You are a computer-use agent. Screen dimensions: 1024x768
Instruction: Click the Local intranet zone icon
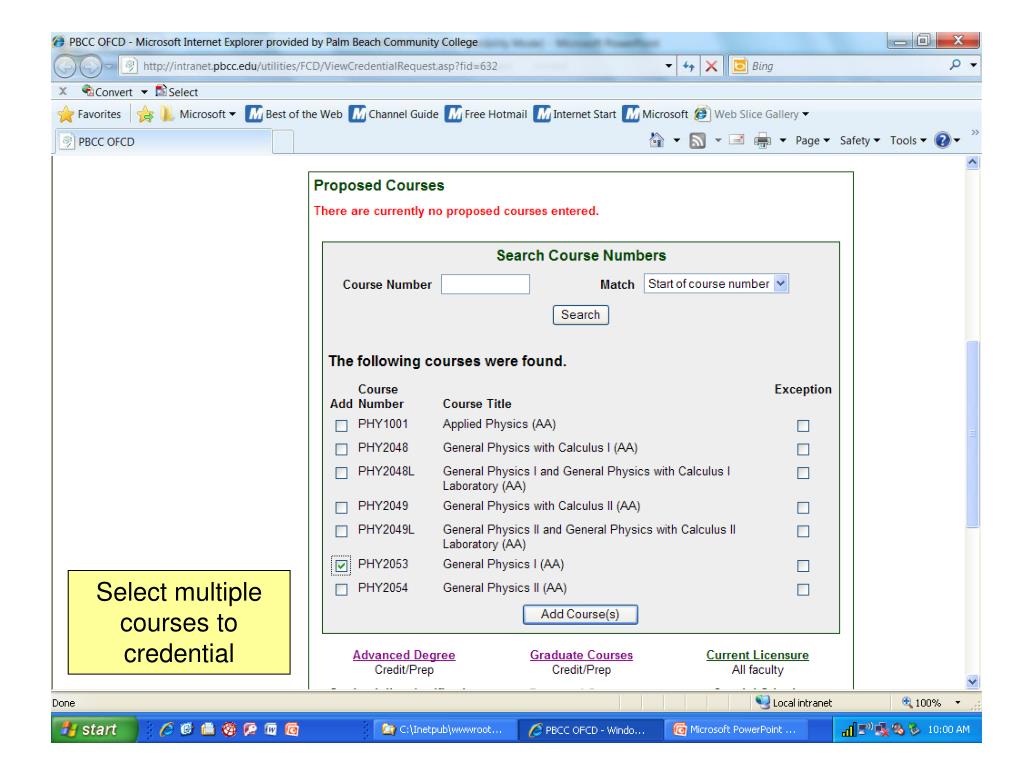[x=762, y=702]
